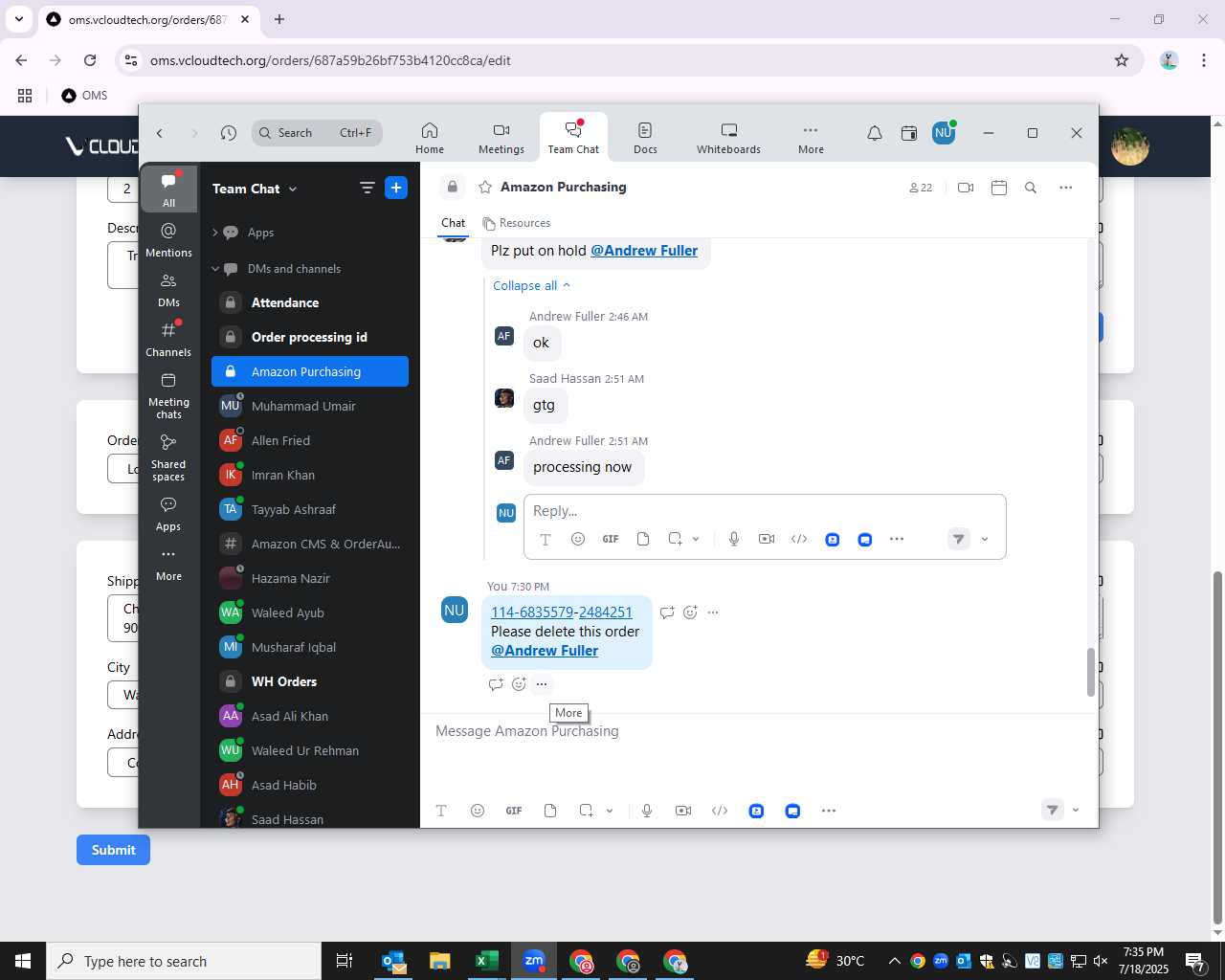The image size is (1225, 980).
Task: Open Shared spaces in sidebar
Action: [168, 457]
